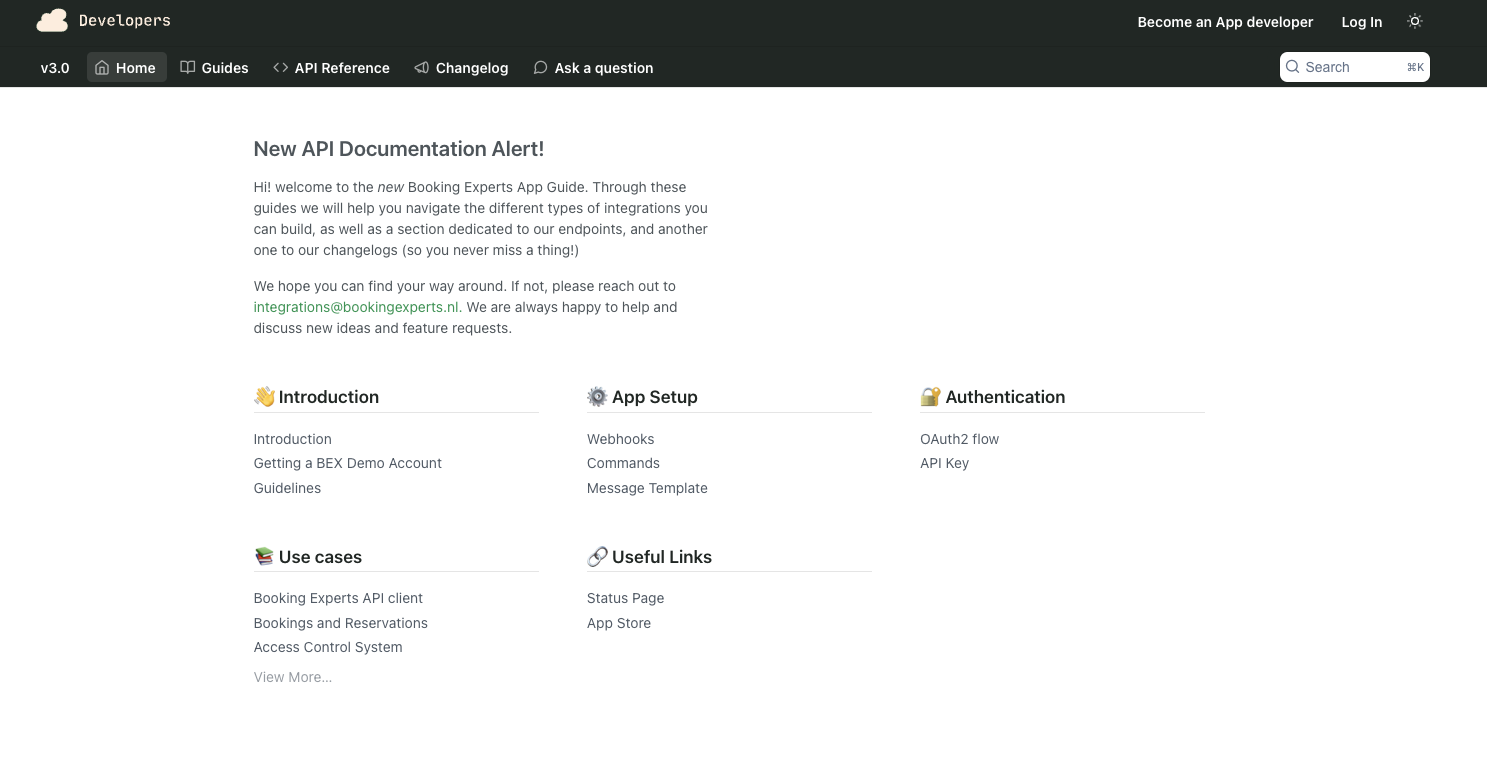The image size is (1487, 759).
Task: Open the Search panel
Action: click(x=1354, y=67)
